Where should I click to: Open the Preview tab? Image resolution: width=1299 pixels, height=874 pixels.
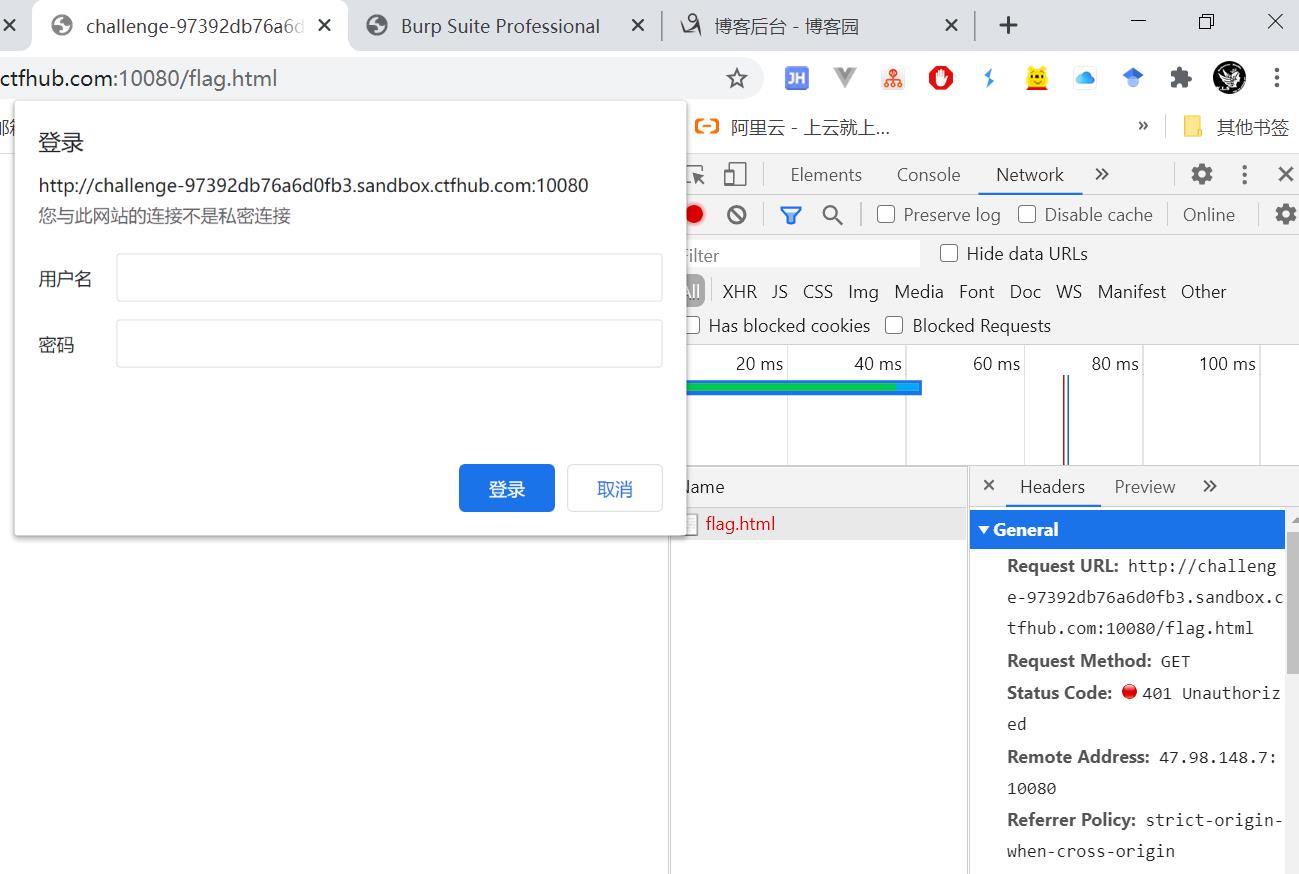point(1145,486)
